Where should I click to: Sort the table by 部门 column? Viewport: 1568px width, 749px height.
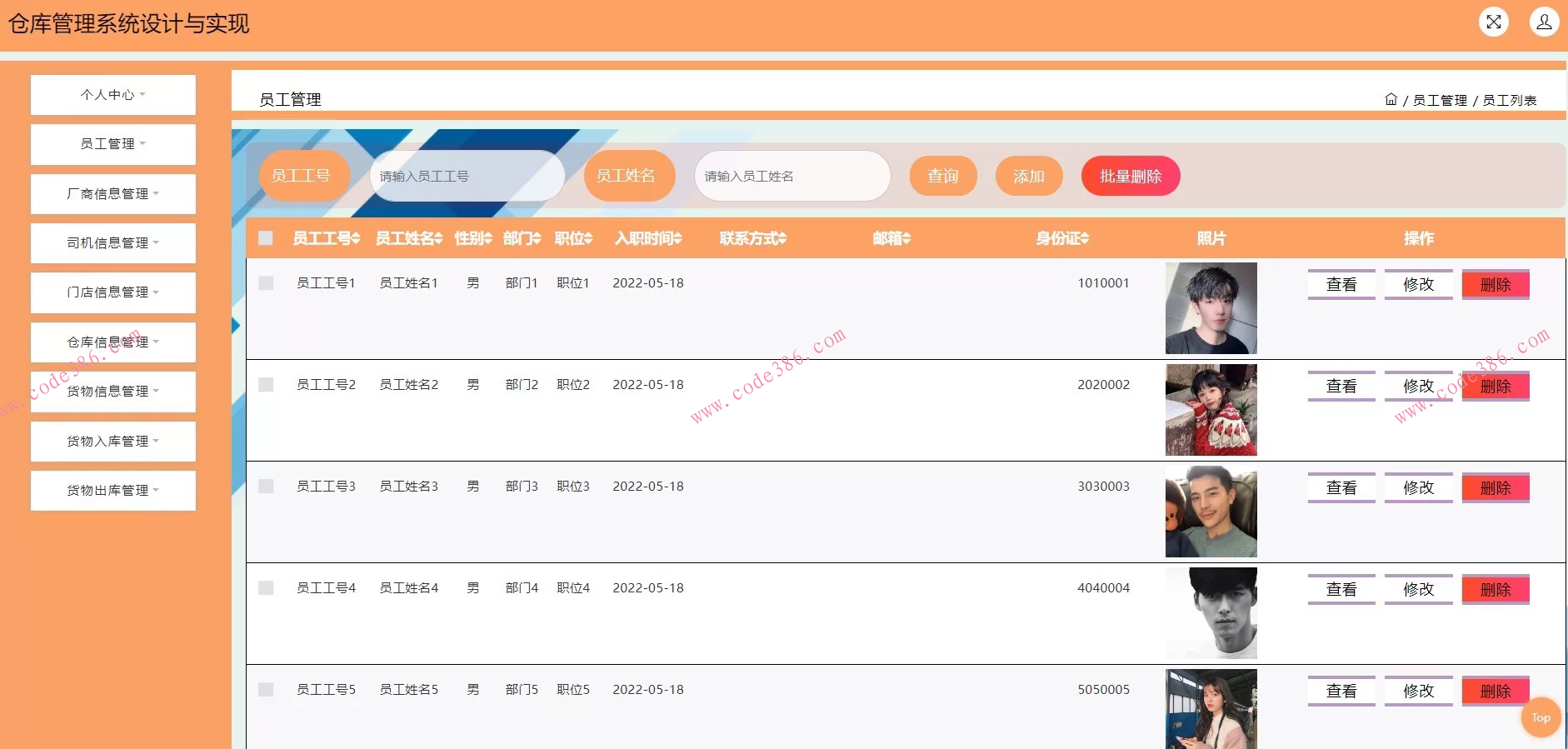click(x=522, y=238)
